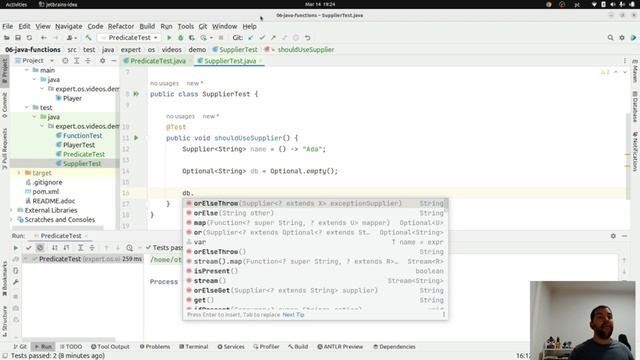Open PredicateTest run configuration dropdown

point(130,38)
